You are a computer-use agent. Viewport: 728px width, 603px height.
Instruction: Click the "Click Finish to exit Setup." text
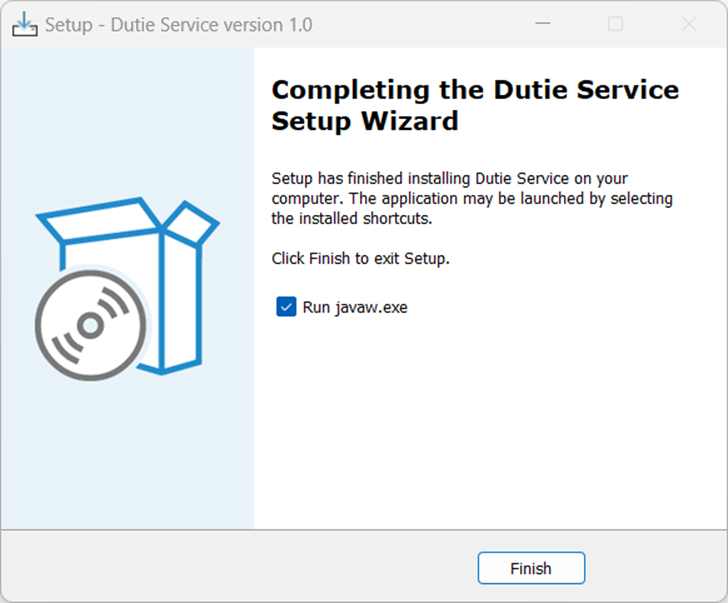coord(361,258)
